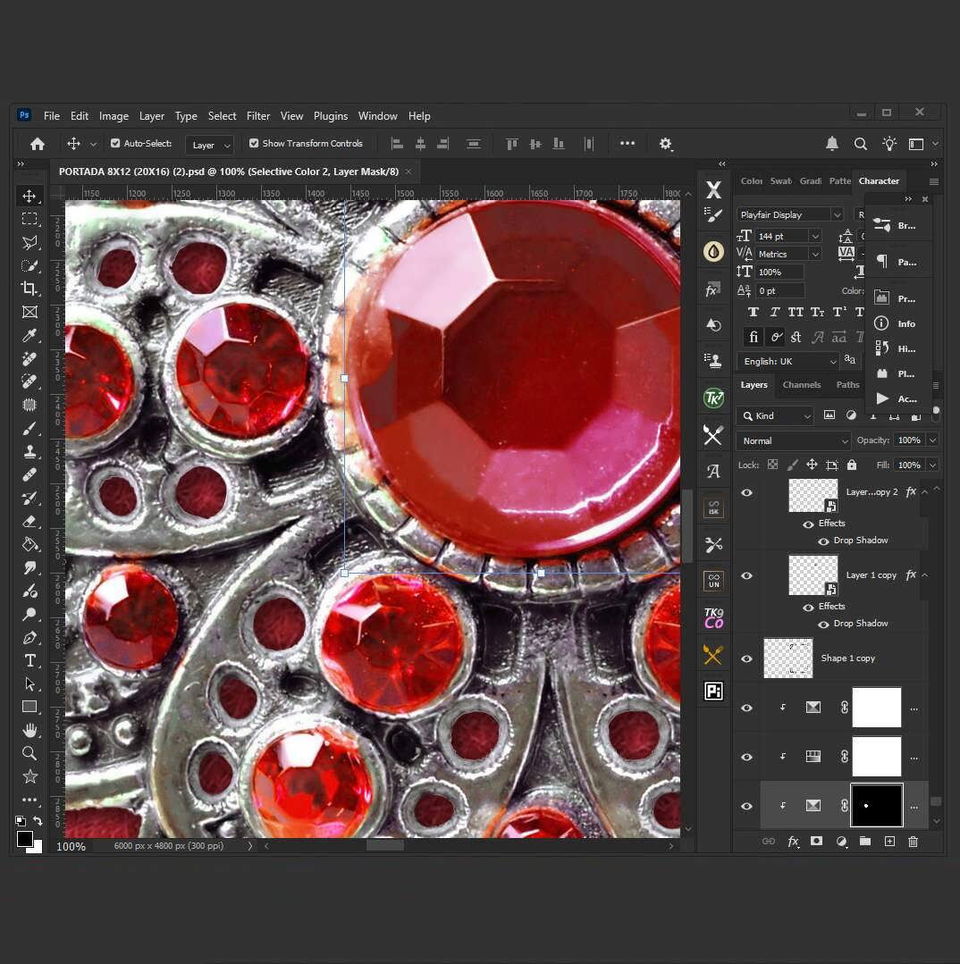Toggle the lock all padlock icon
Viewport: 960px width, 964px height.
point(851,465)
